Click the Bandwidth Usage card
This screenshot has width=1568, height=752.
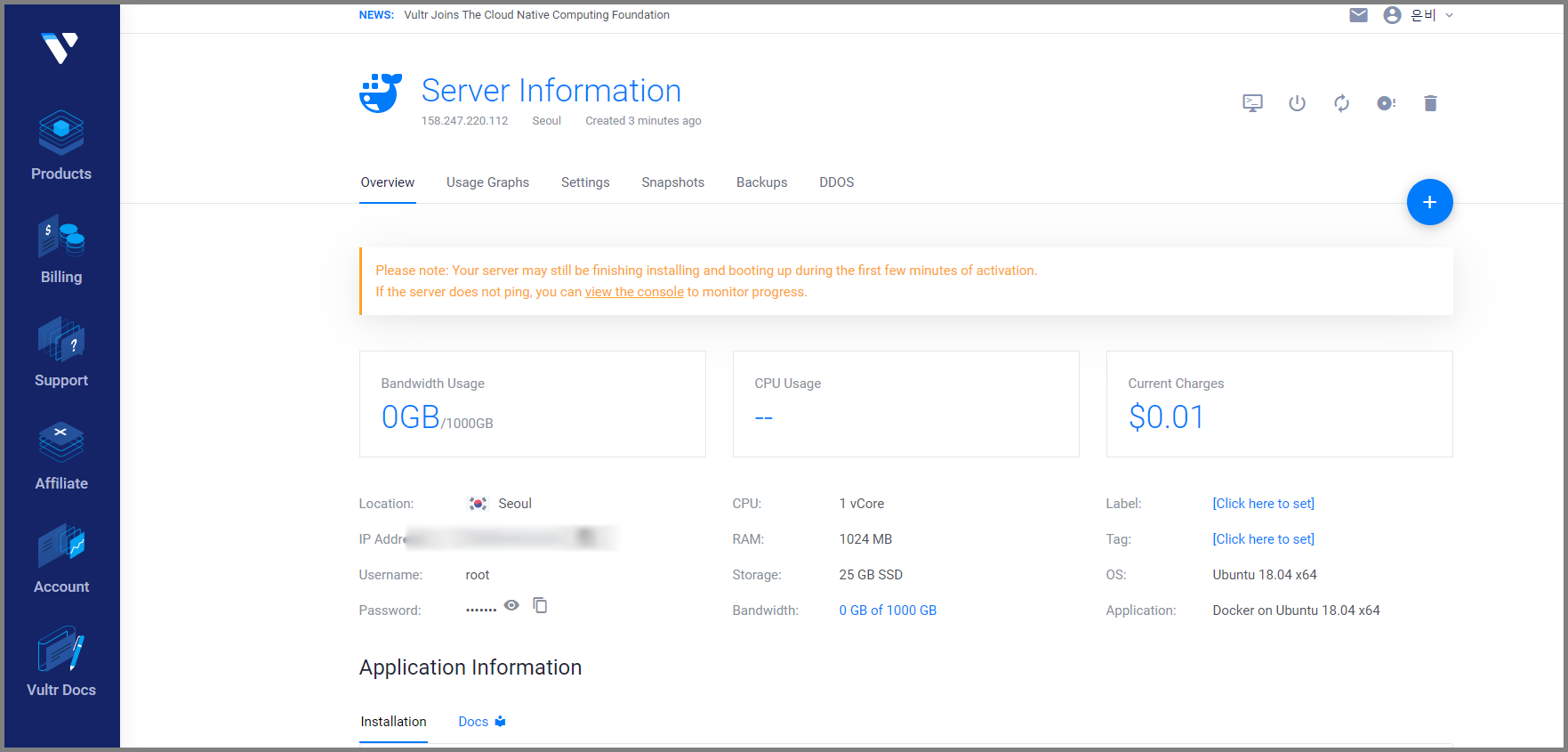click(532, 404)
